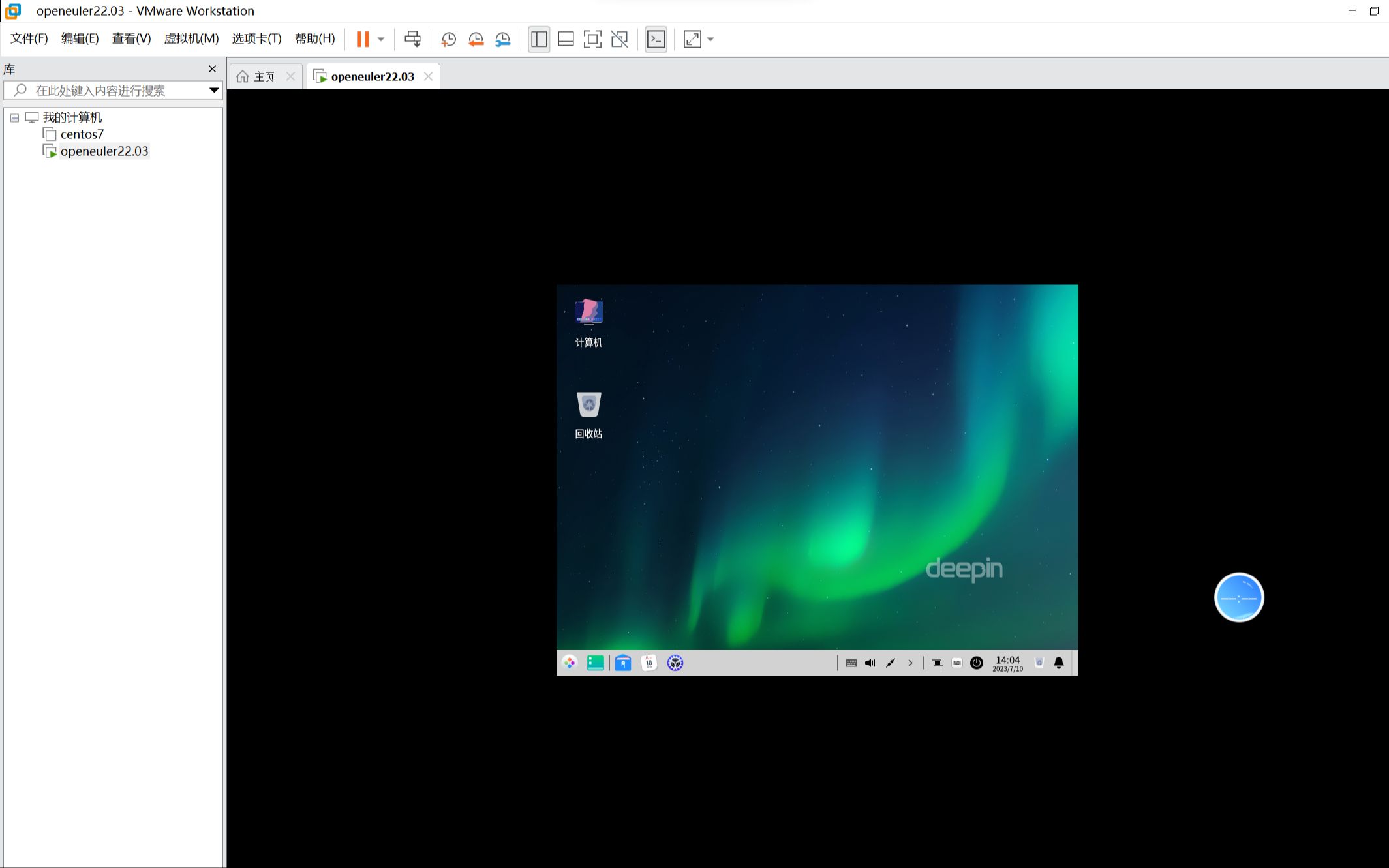Take a snapshot of this virtual machine
Image resolution: width=1389 pixels, height=868 pixels.
point(448,39)
